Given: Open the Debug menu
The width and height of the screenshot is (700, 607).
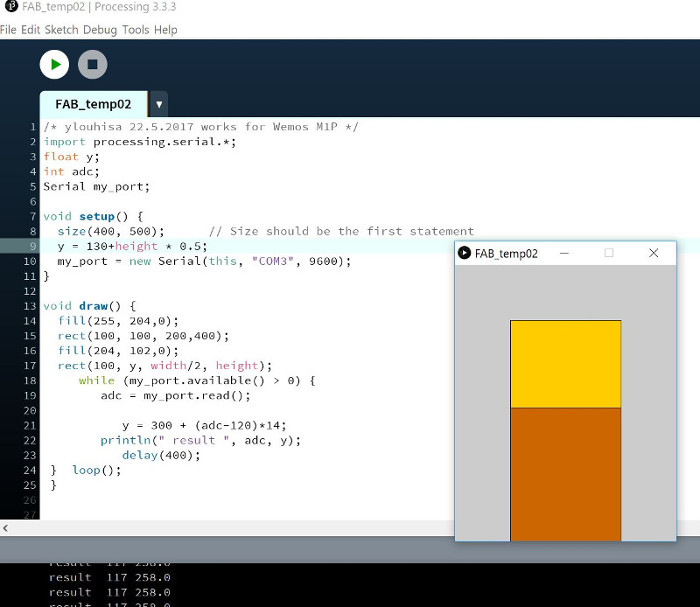Looking at the screenshot, I should tap(100, 30).
